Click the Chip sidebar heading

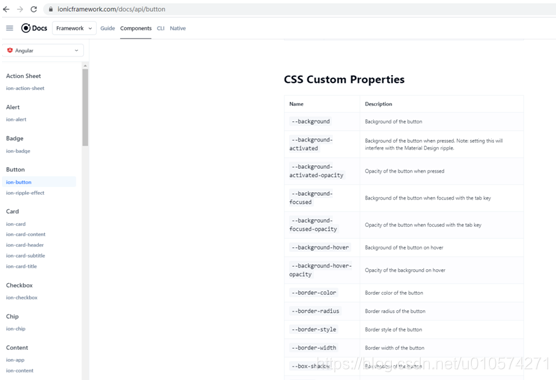12,316
